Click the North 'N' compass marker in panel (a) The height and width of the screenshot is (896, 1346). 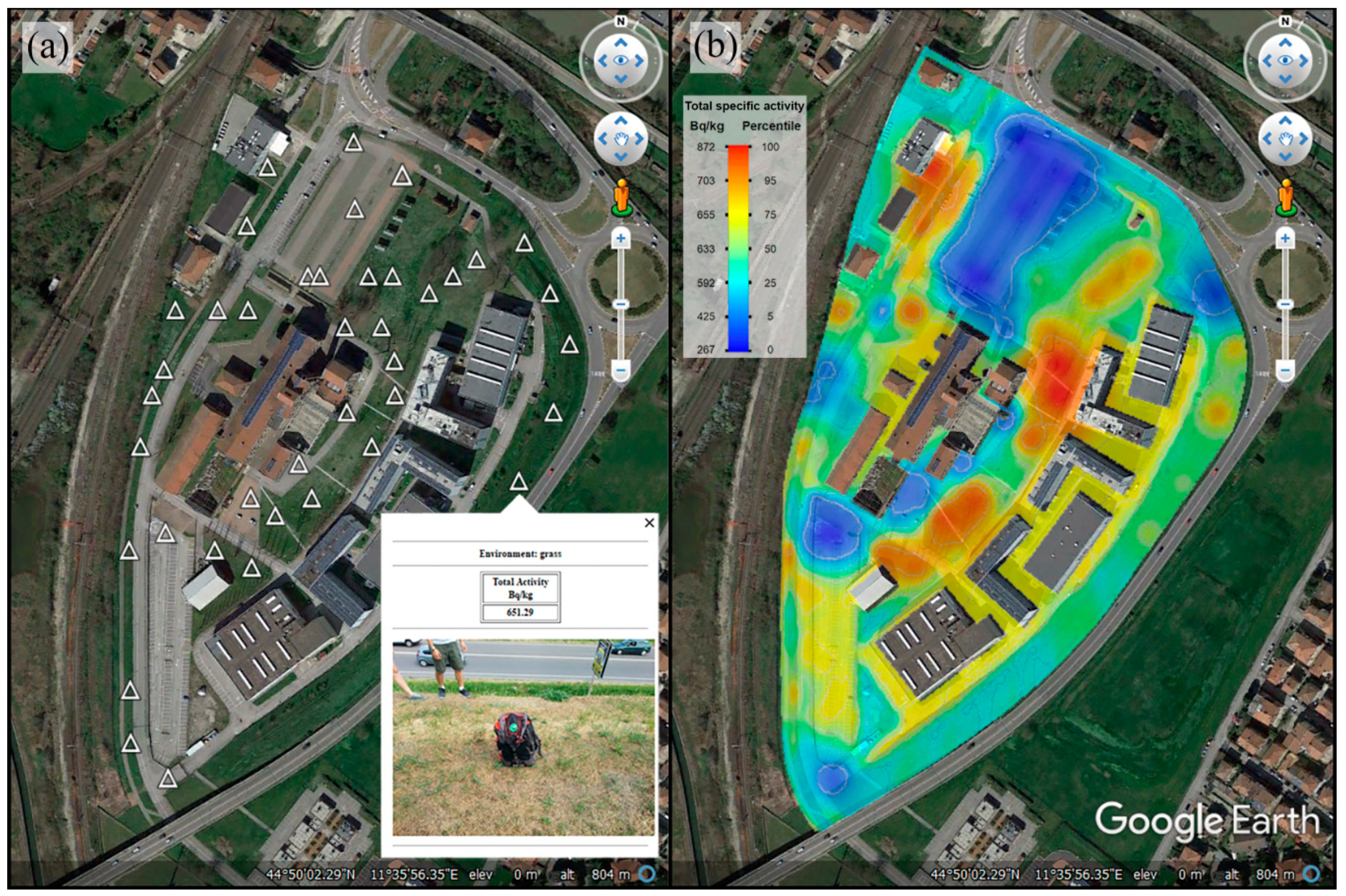(621, 22)
